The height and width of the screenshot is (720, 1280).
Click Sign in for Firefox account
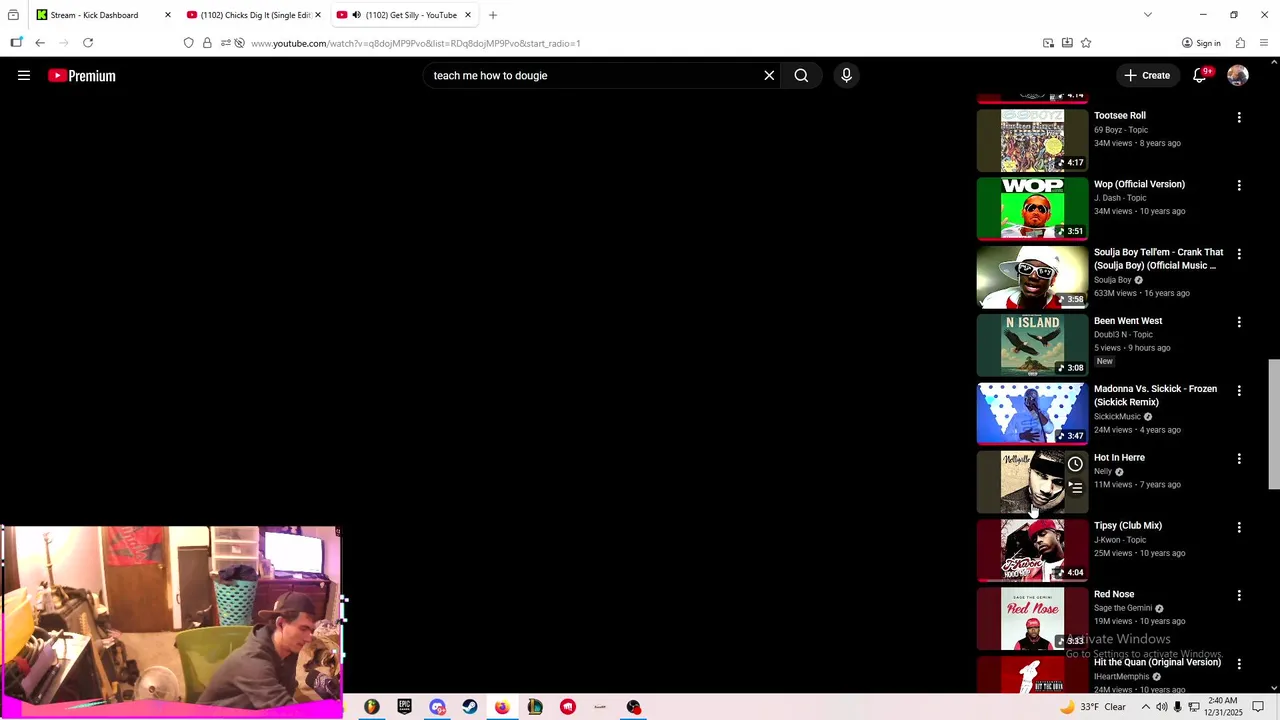(x=1201, y=43)
